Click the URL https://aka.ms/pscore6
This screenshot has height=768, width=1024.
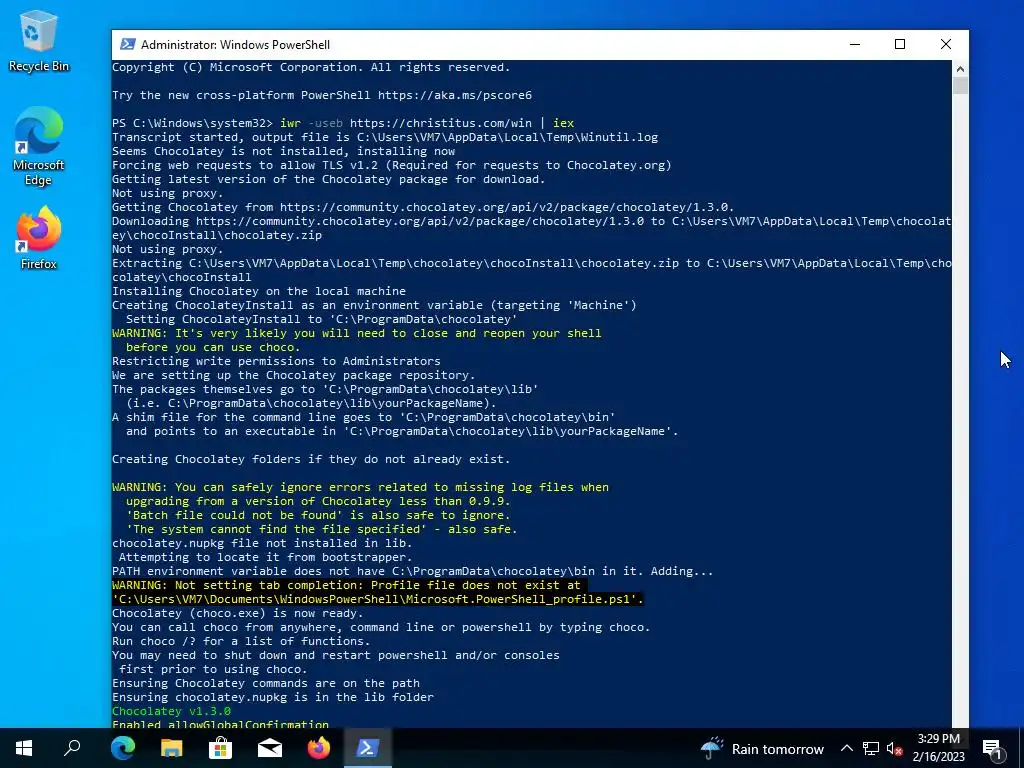tap(455, 95)
